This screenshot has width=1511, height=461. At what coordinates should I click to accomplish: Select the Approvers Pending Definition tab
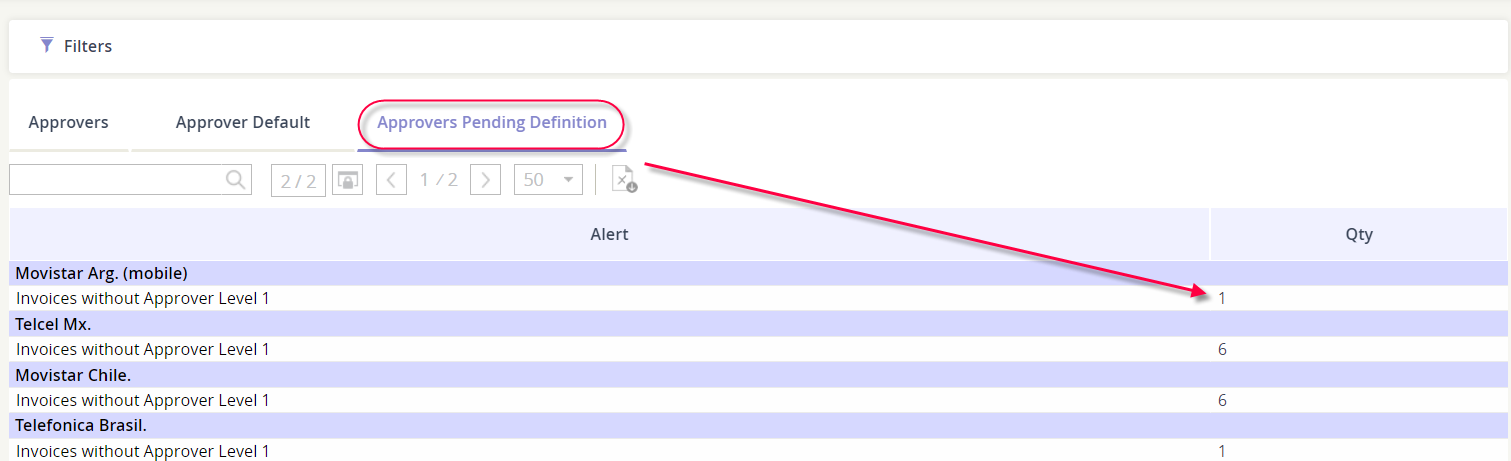pos(491,123)
